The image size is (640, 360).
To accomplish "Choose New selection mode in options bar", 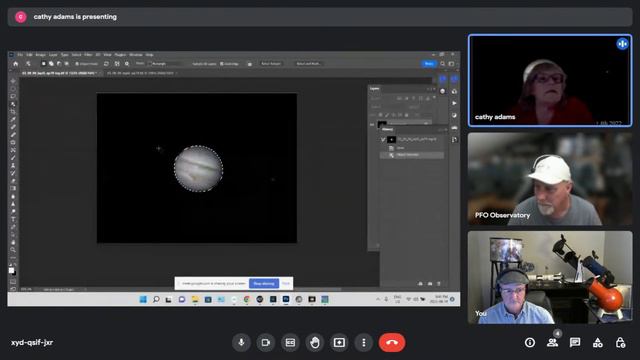I will point(44,64).
